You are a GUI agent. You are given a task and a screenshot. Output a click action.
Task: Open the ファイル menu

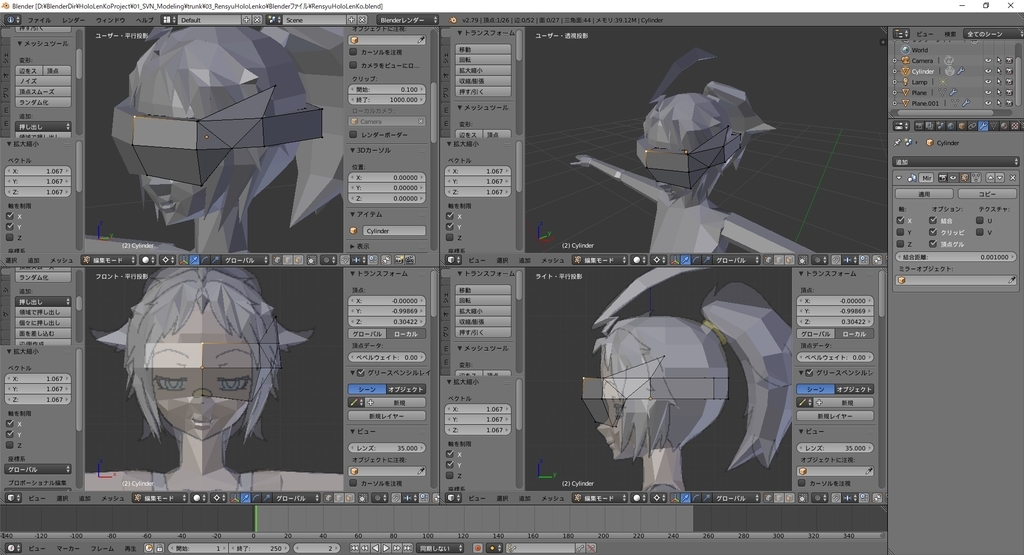coord(39,20)
